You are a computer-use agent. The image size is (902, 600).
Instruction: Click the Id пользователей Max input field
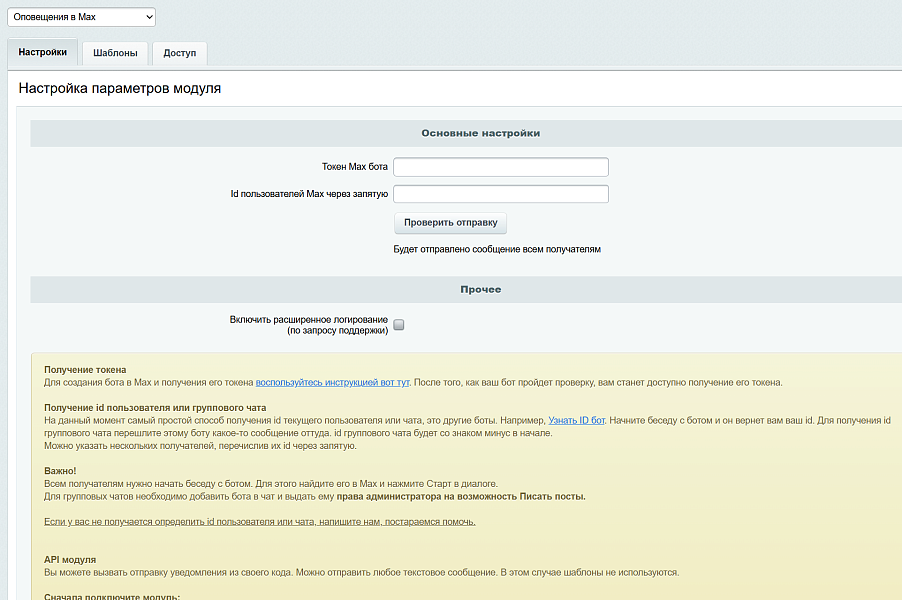click(x=501, y=194)
